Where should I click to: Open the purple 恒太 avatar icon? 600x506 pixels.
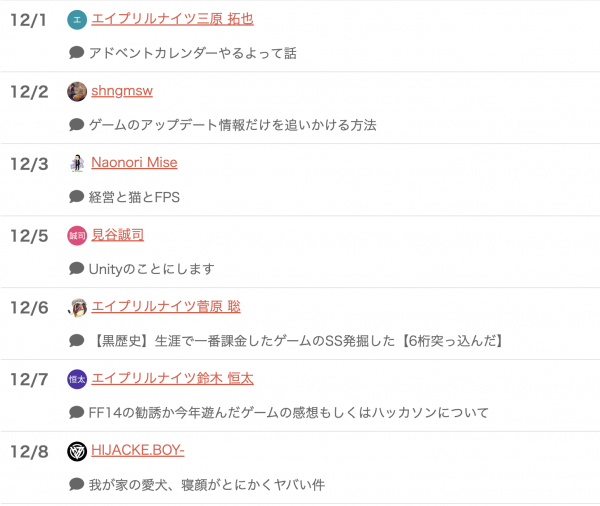coord(77,379)
